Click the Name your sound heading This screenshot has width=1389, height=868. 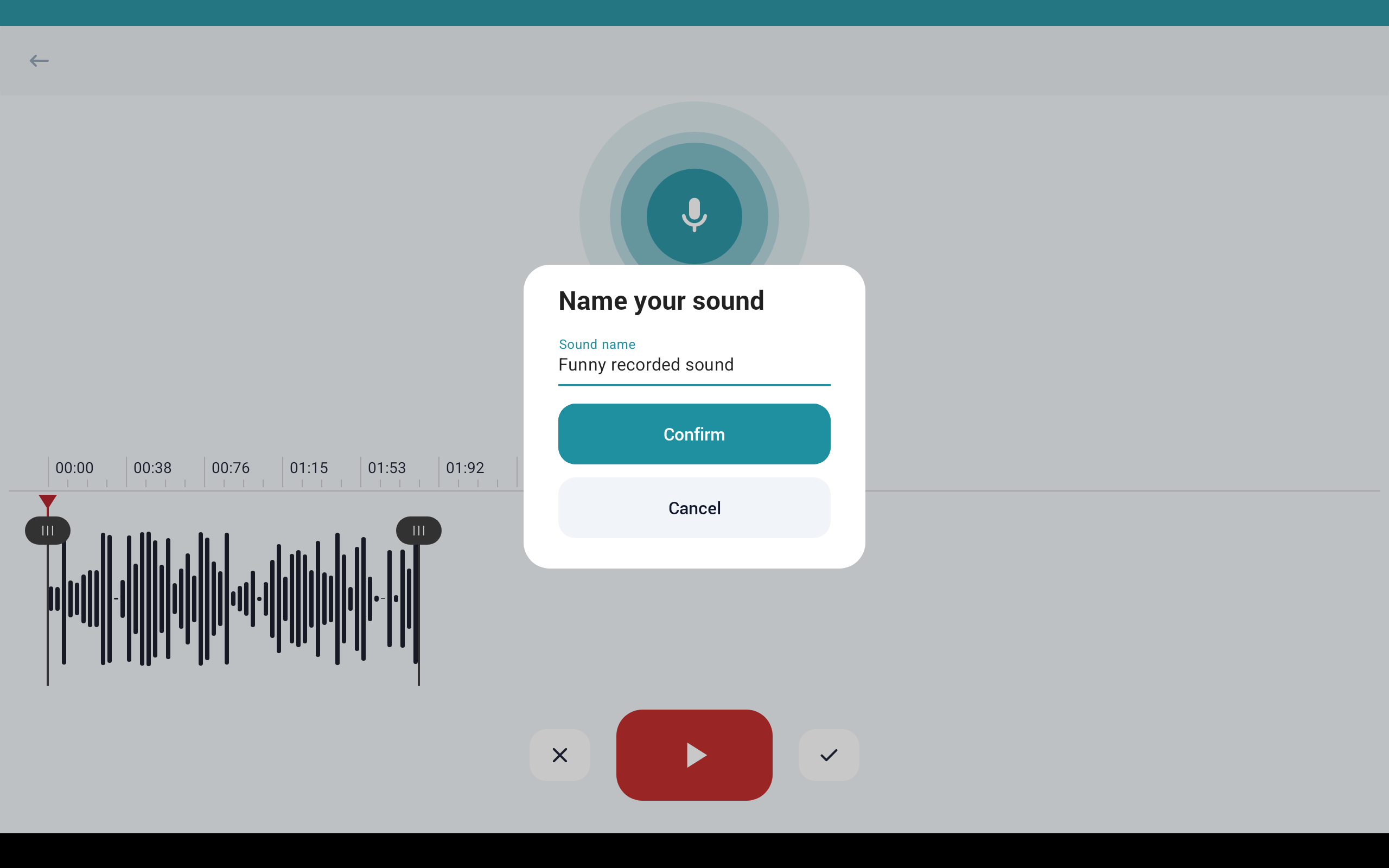pyautogui.click(x=661, y=301)
